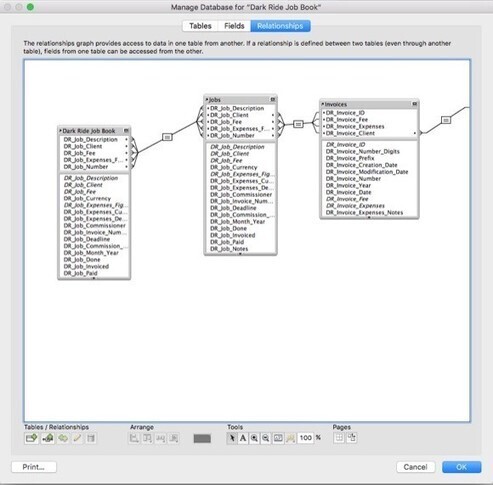The height and width of the screenshot is (485, 493).
Task: Select the Relationships tab
Action: (280, 26)
